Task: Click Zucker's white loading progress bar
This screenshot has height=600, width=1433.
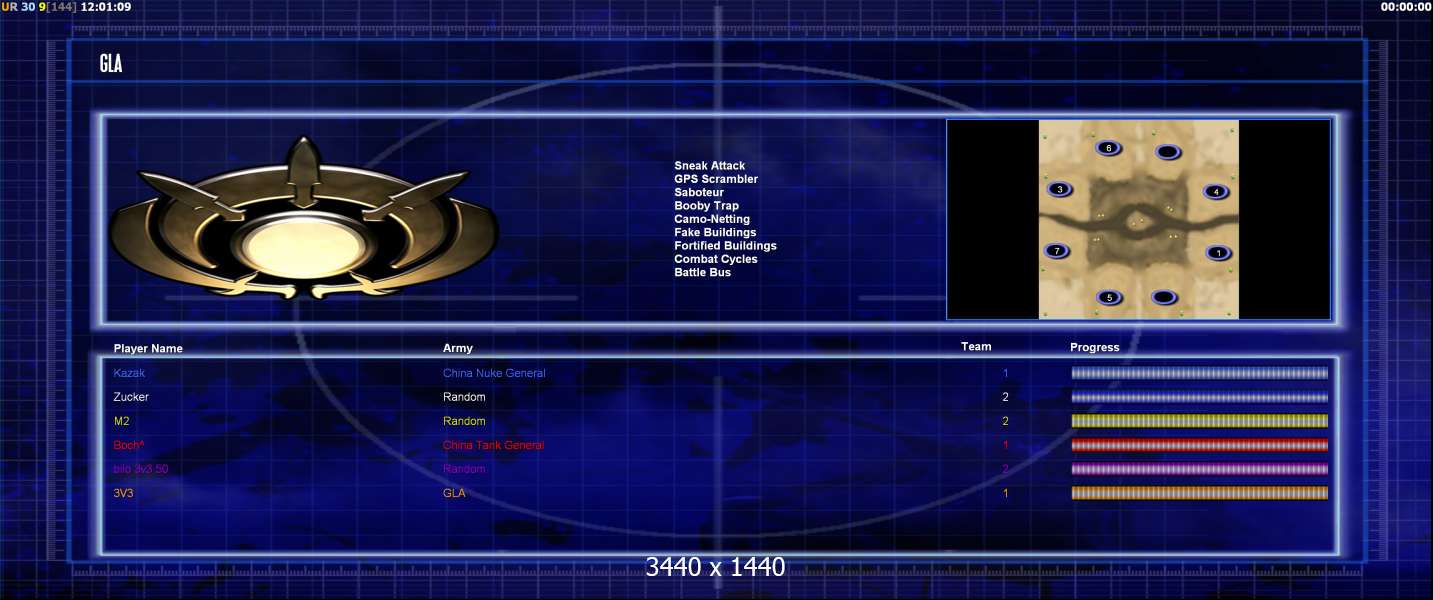Action: coord(1200,397)
